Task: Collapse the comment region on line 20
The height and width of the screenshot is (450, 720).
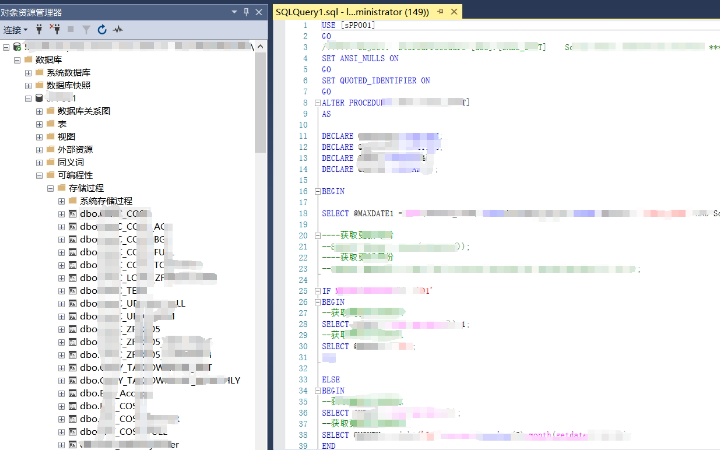Action: (317, 236)
